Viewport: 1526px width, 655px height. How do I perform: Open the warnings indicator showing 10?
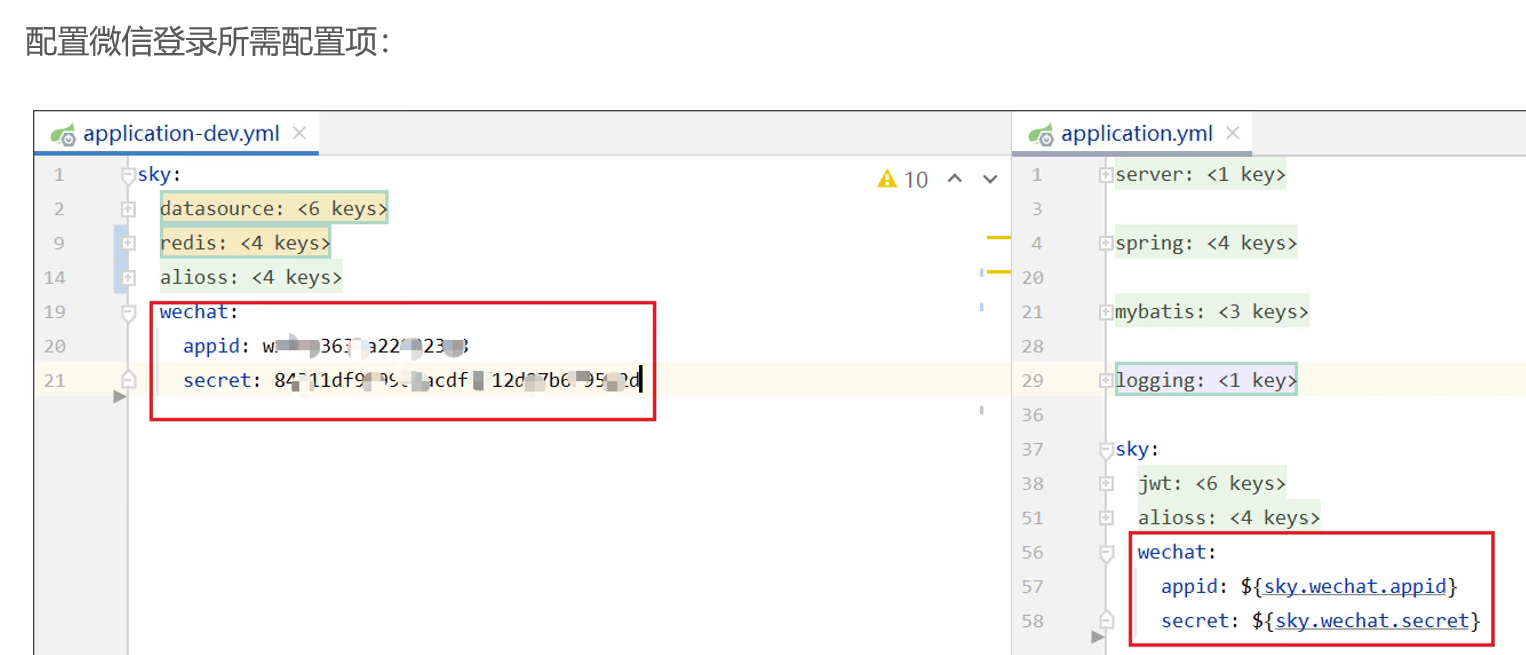point(903,179)
